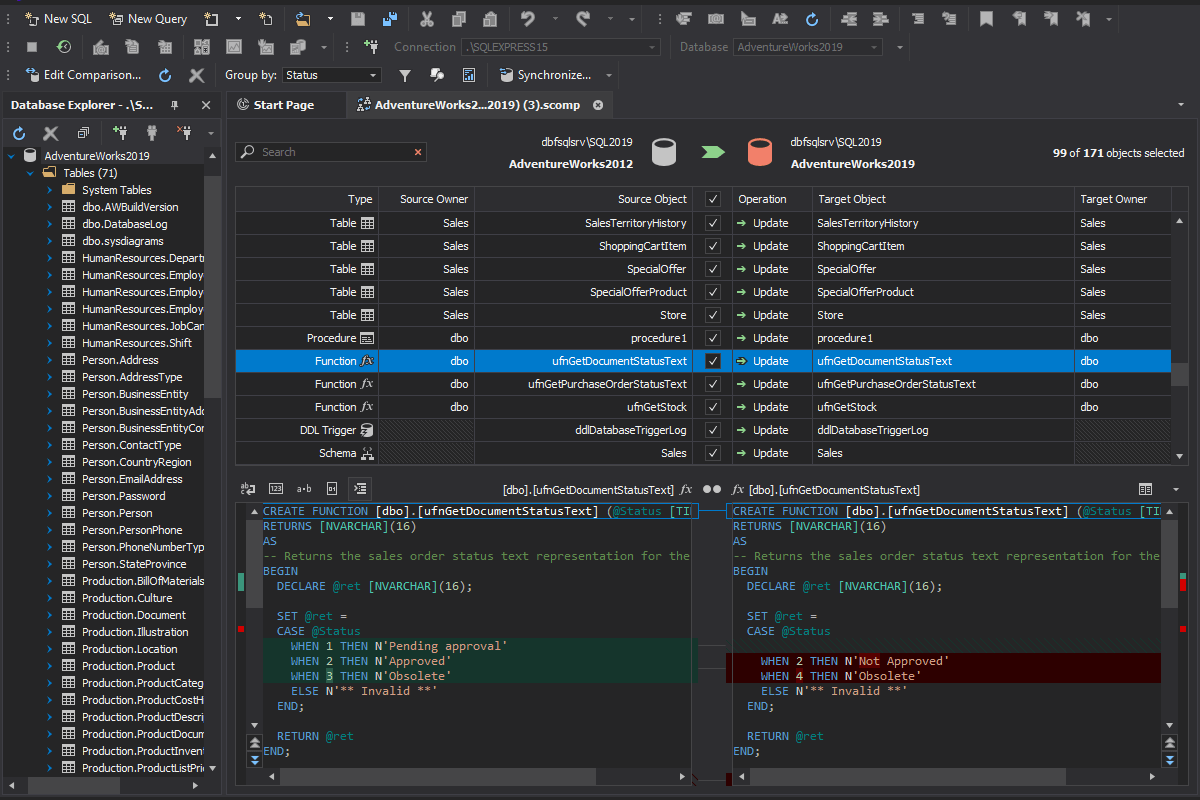The height and width of the screenshot is (800, 1200).
Task: Refresh the schema comparison results
Action: point(163,74)
